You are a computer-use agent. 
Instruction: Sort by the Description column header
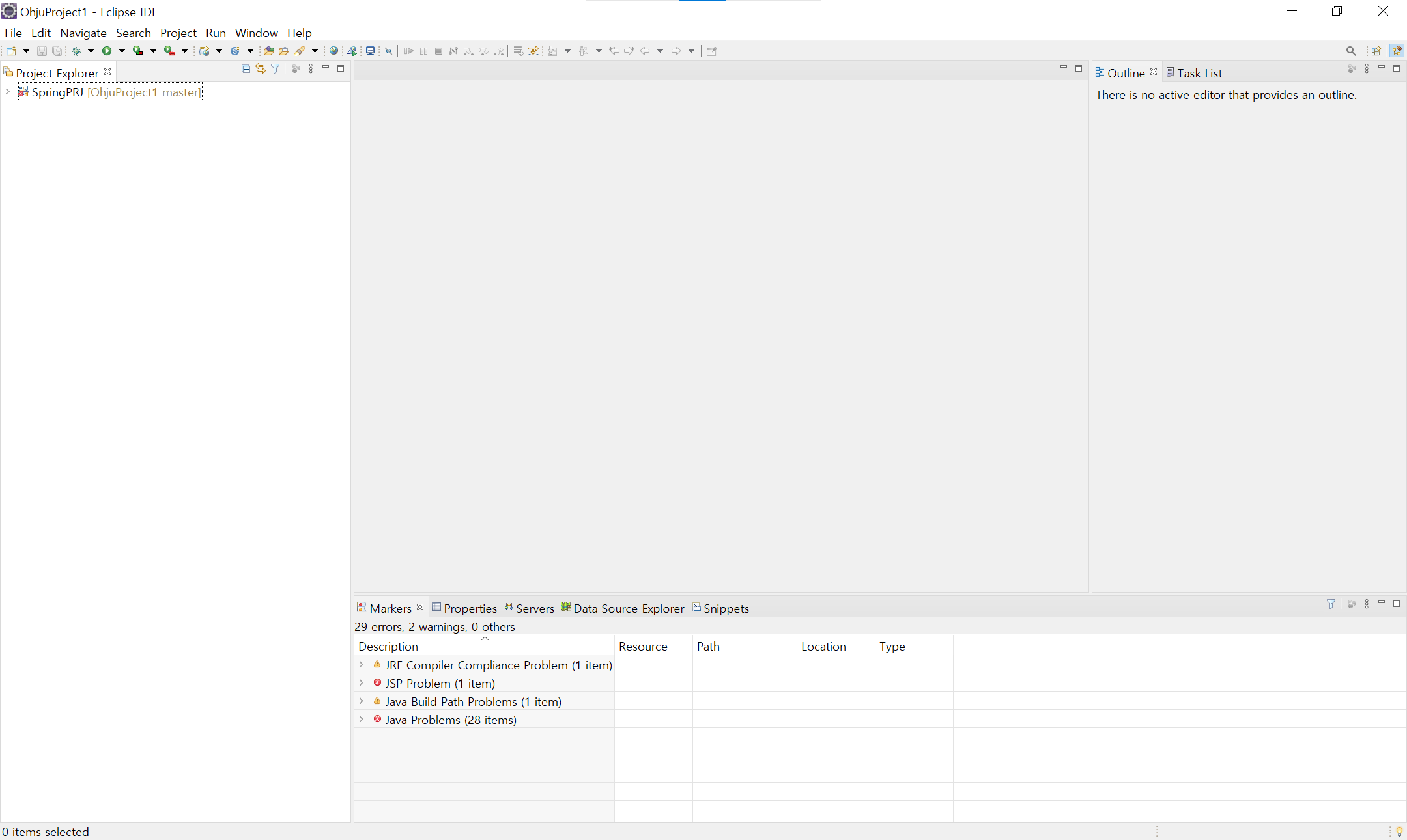(484, 646)
